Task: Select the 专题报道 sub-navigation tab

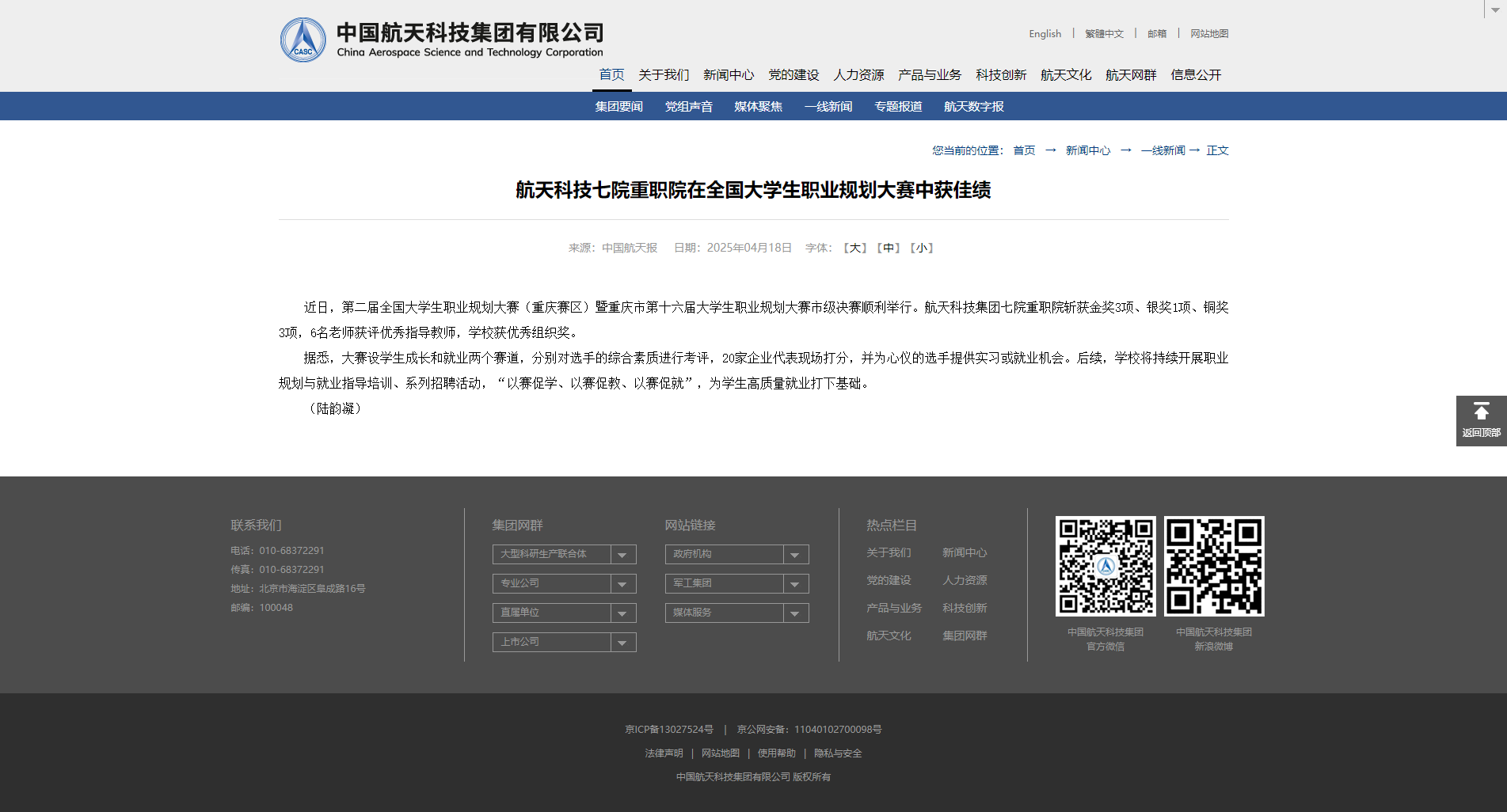Action: (898, 106)
